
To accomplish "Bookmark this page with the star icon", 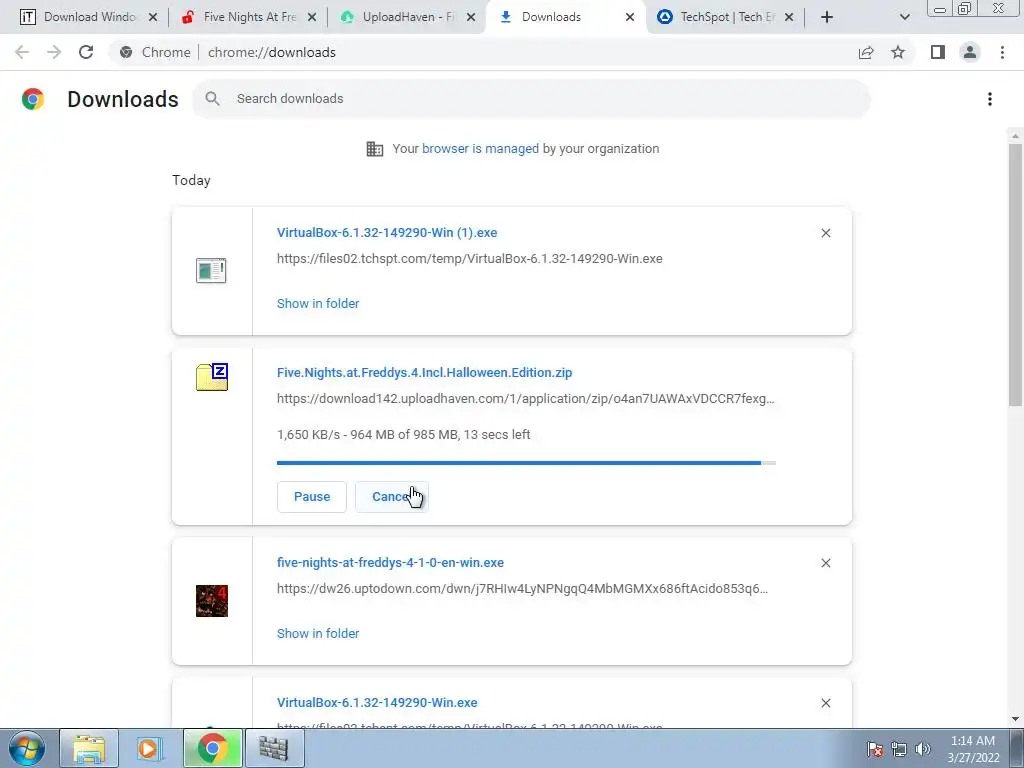I will coord(898,52).
